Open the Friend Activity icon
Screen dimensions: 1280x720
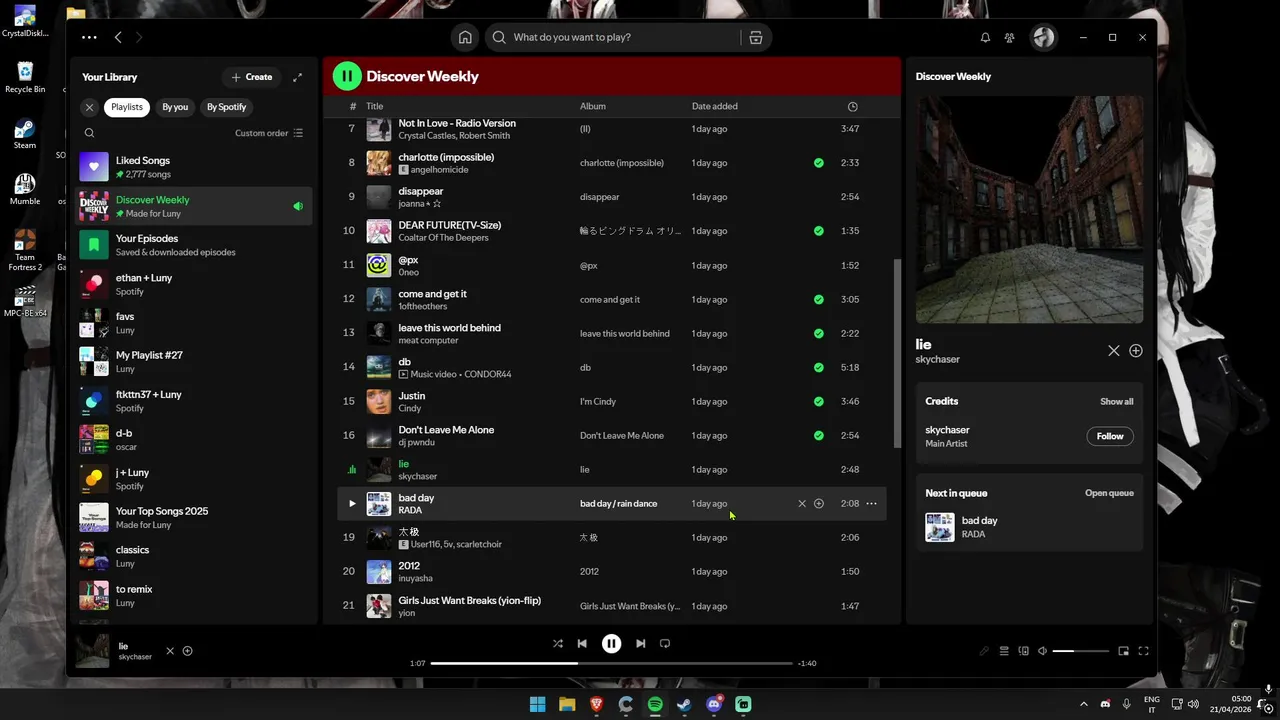coord(1010,37)
